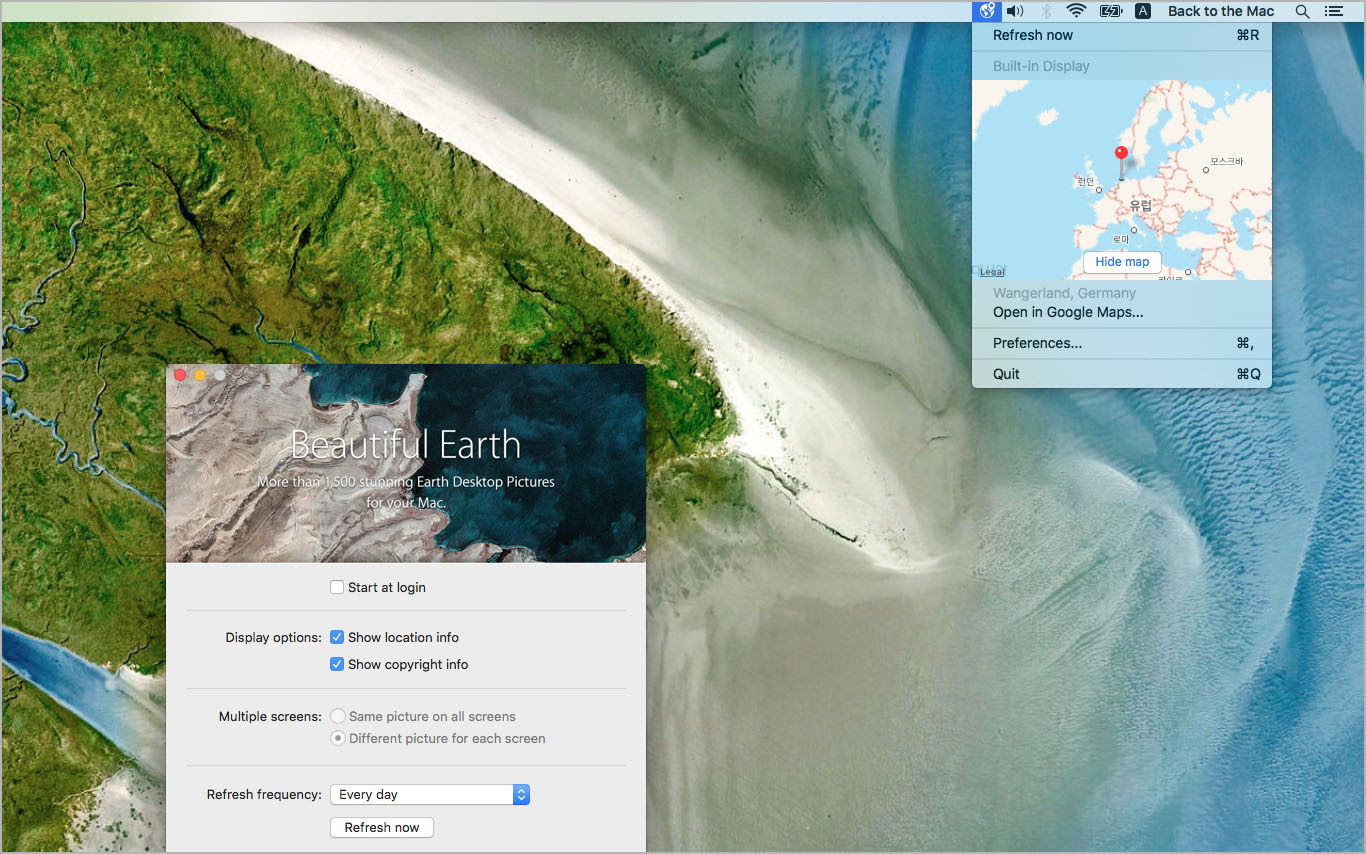Click the '로마' city label on map

1120,239
